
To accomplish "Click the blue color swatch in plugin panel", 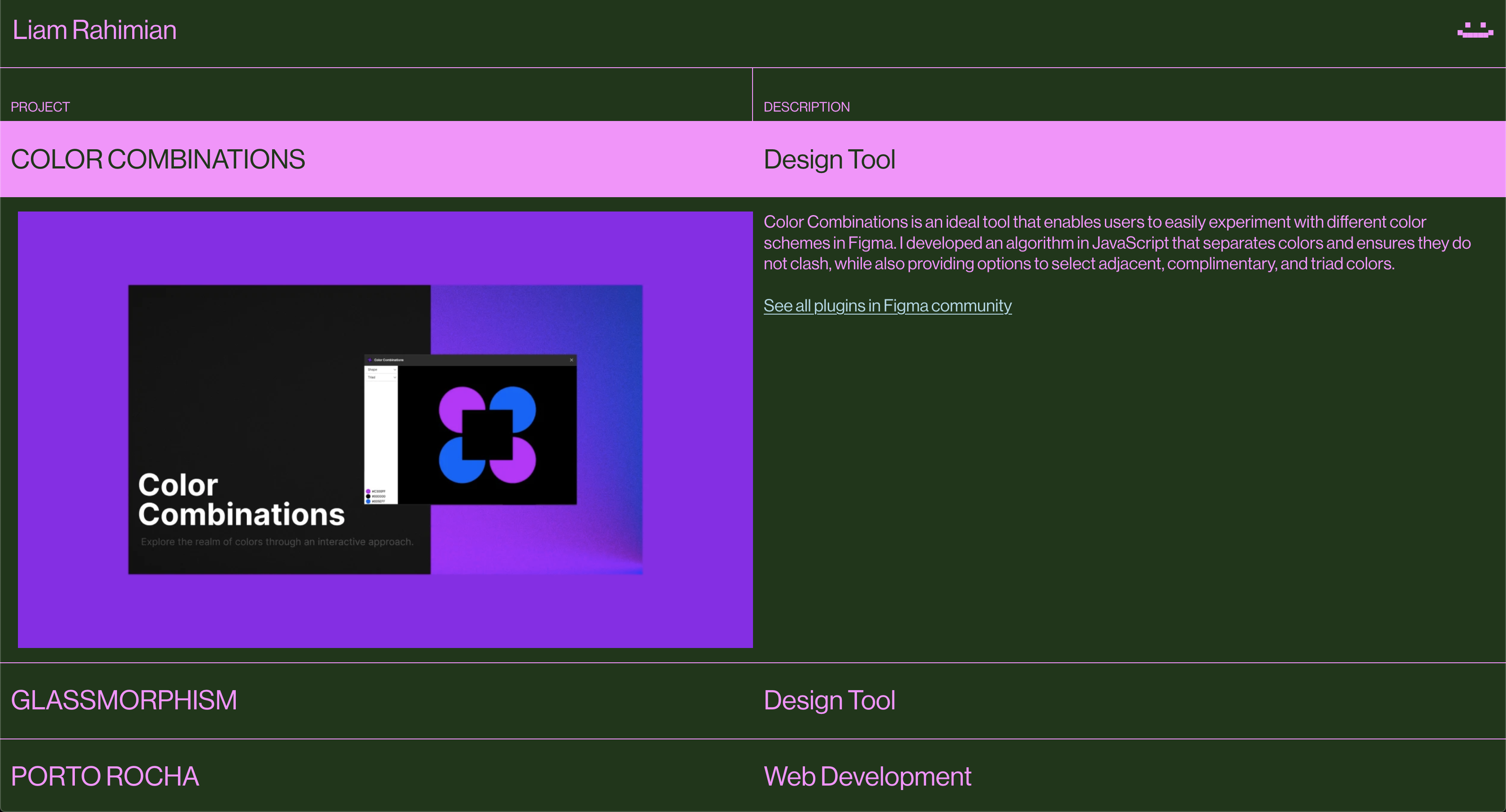I will tap(368, 501).
